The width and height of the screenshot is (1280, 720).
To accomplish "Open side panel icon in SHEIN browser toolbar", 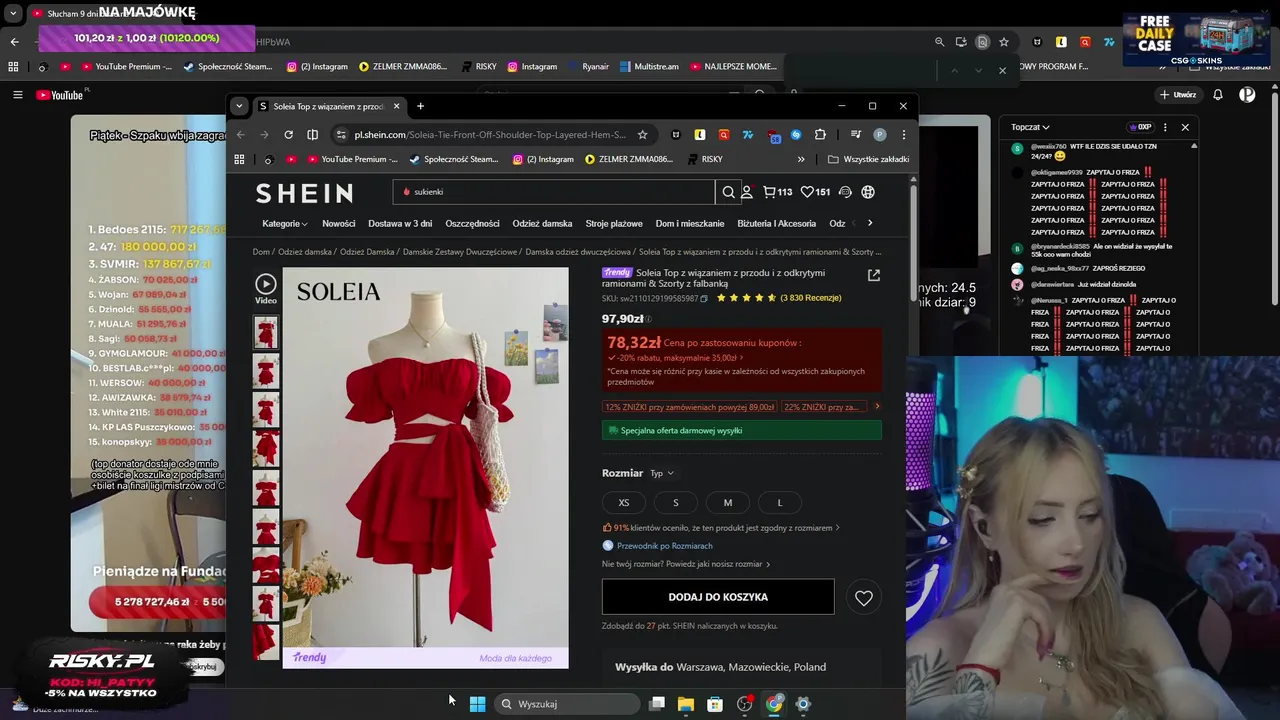I will click(x=312, y=135).
